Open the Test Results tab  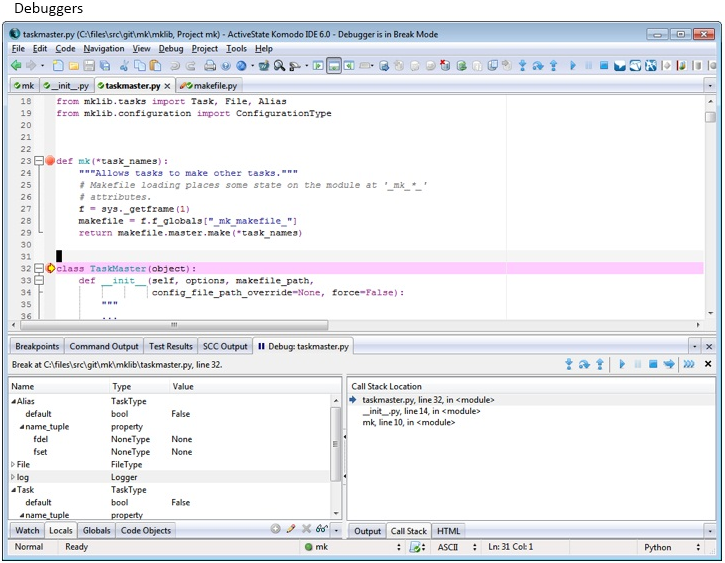click(171, 346)
